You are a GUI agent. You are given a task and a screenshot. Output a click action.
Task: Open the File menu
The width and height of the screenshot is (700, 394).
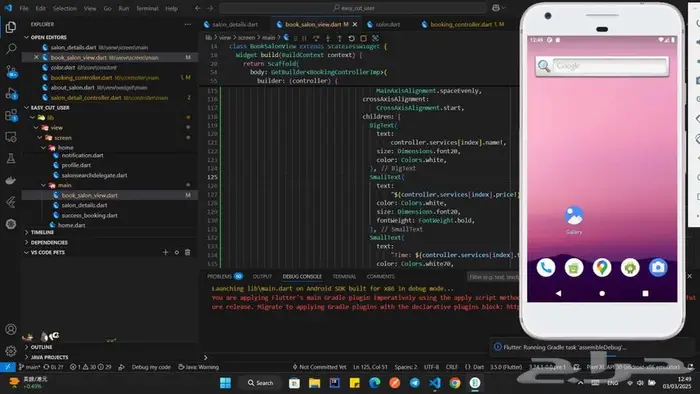[24, 8]
